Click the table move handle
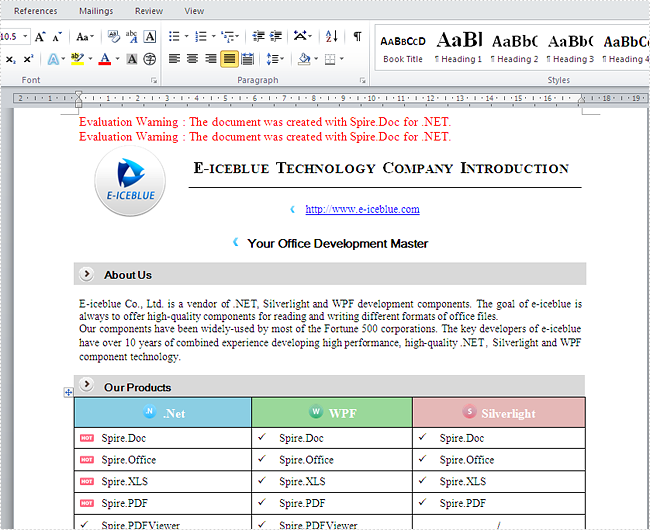The width and height of the screenshot is (650, 530). pos(68,392)
